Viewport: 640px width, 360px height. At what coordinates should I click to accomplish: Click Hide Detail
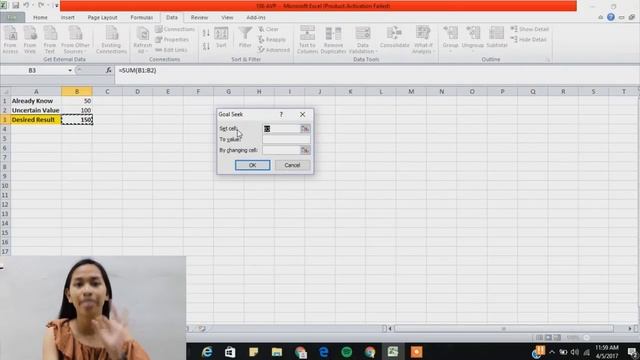[x=529, y=40]
